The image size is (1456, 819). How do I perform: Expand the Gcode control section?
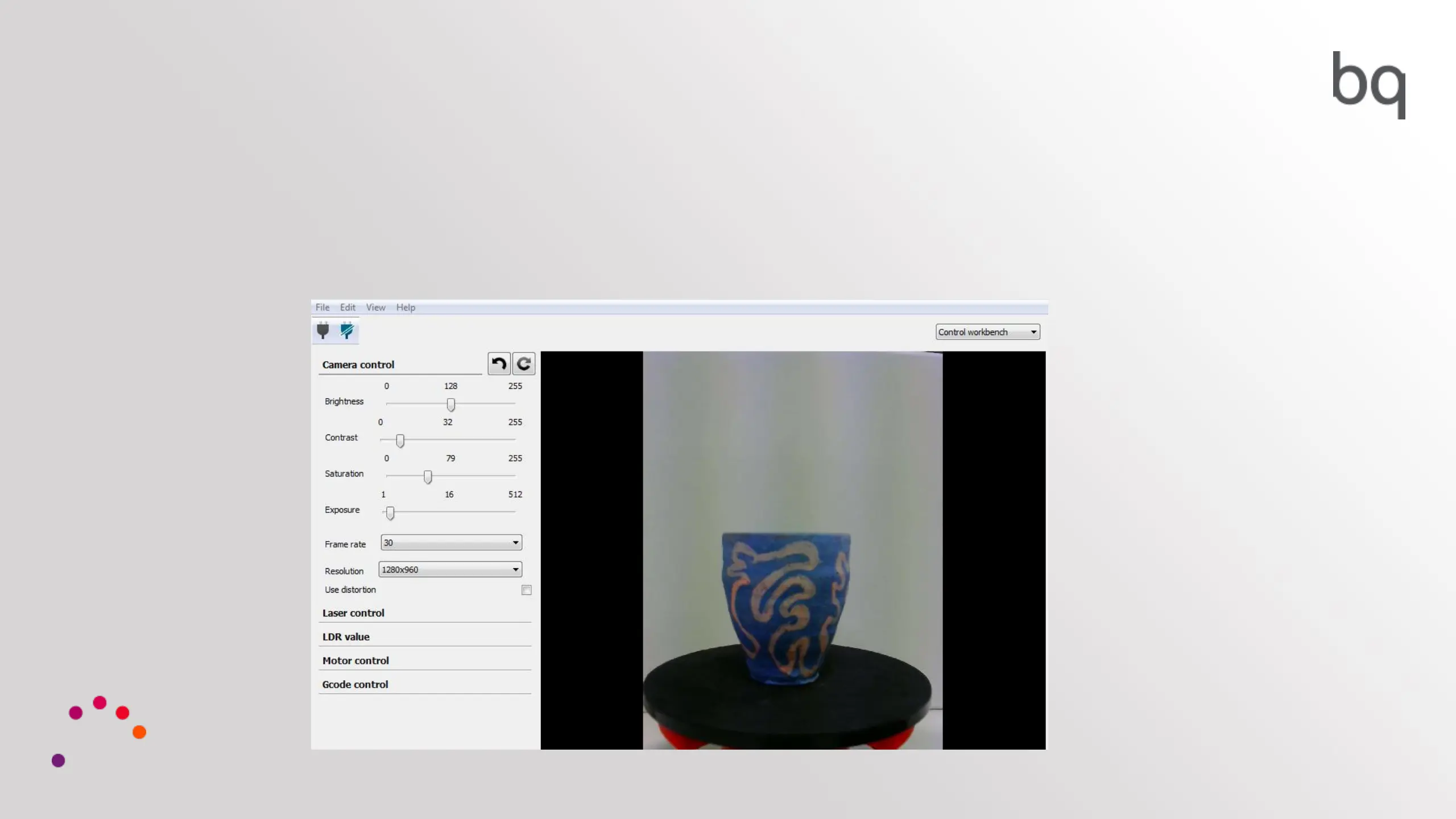pyautogui.click(x=355, y=685)
